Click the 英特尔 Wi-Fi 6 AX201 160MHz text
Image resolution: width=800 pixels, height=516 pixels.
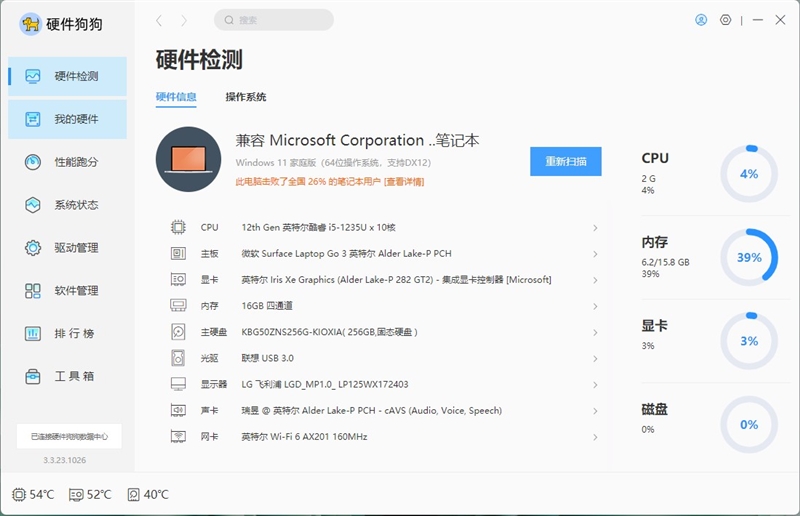[304, 436]
